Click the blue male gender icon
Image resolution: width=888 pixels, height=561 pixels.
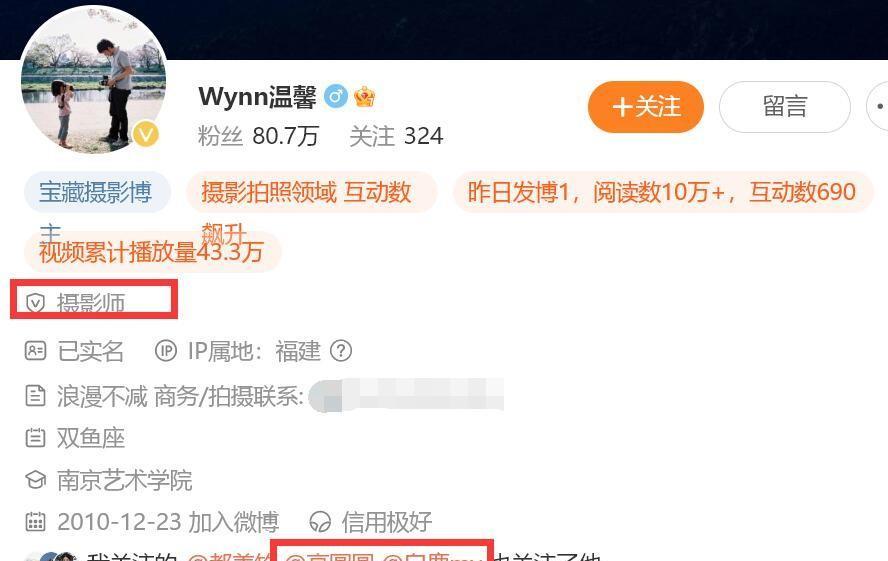(x=336, y=97)
